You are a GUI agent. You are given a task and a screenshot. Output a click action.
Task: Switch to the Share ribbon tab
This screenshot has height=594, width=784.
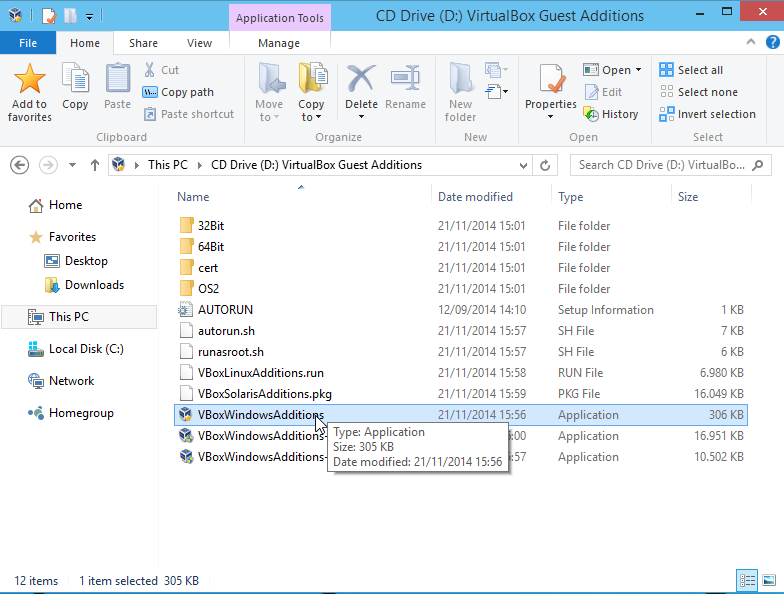[x=144, y=43]
